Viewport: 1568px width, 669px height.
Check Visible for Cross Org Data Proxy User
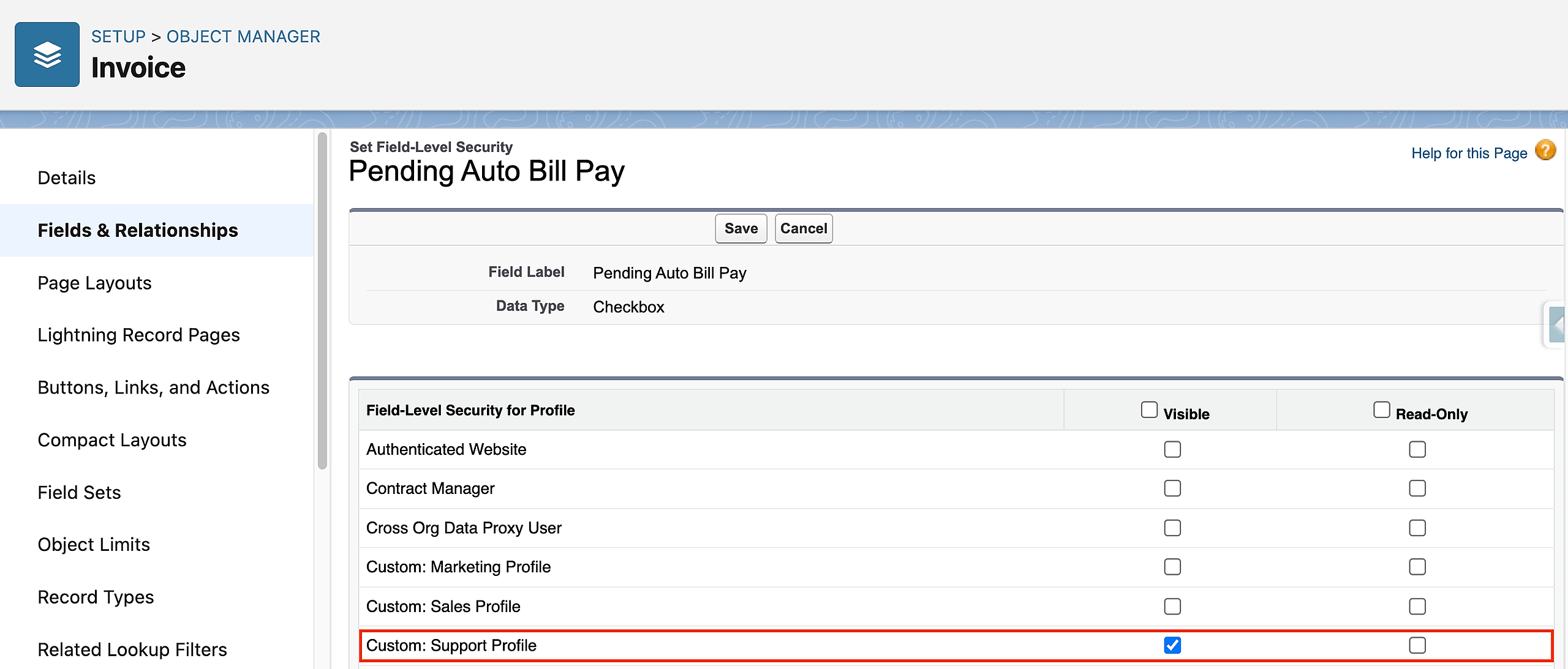pos(1172,528)
